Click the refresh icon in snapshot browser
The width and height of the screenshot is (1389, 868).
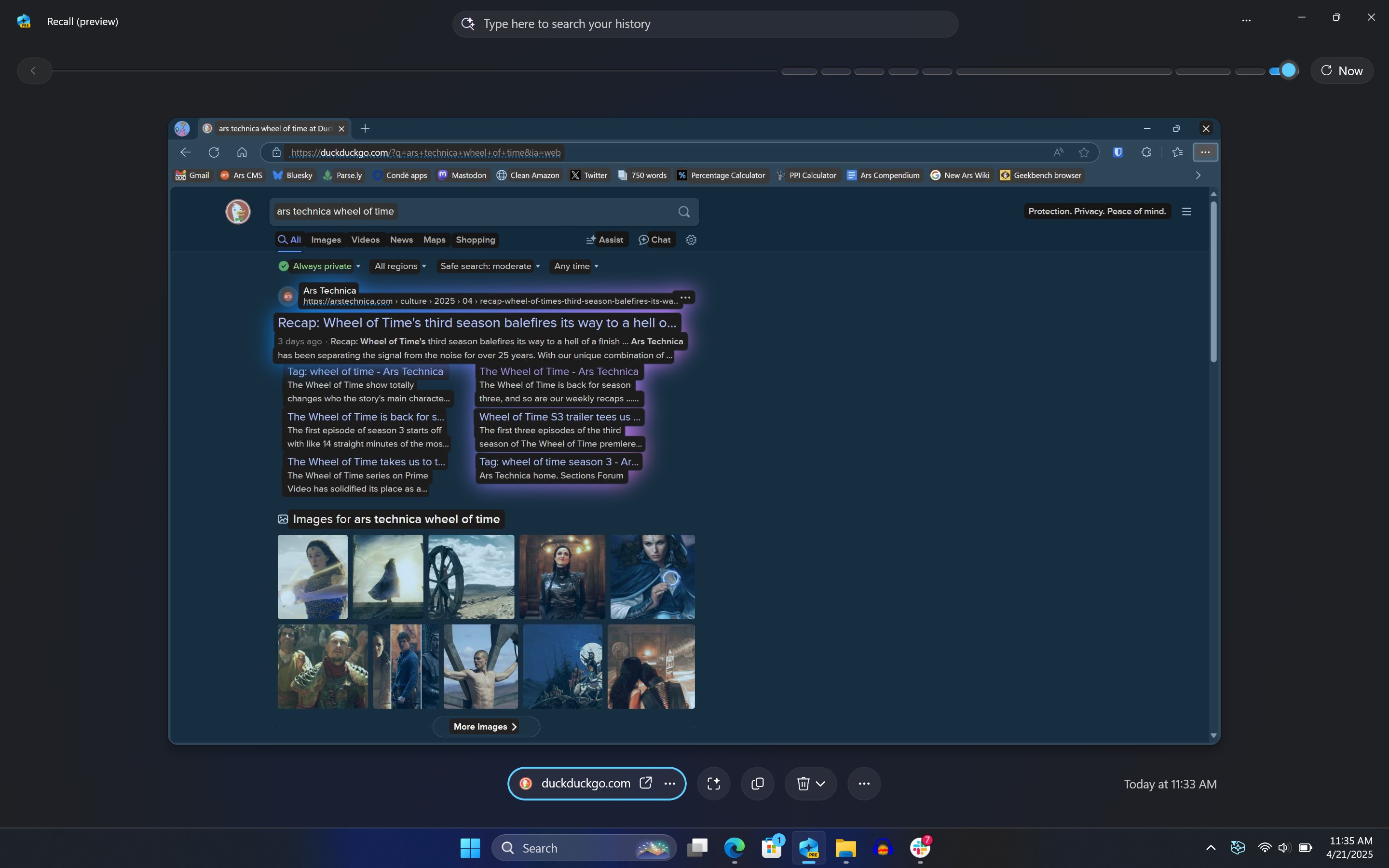click(x=214, y=152)
